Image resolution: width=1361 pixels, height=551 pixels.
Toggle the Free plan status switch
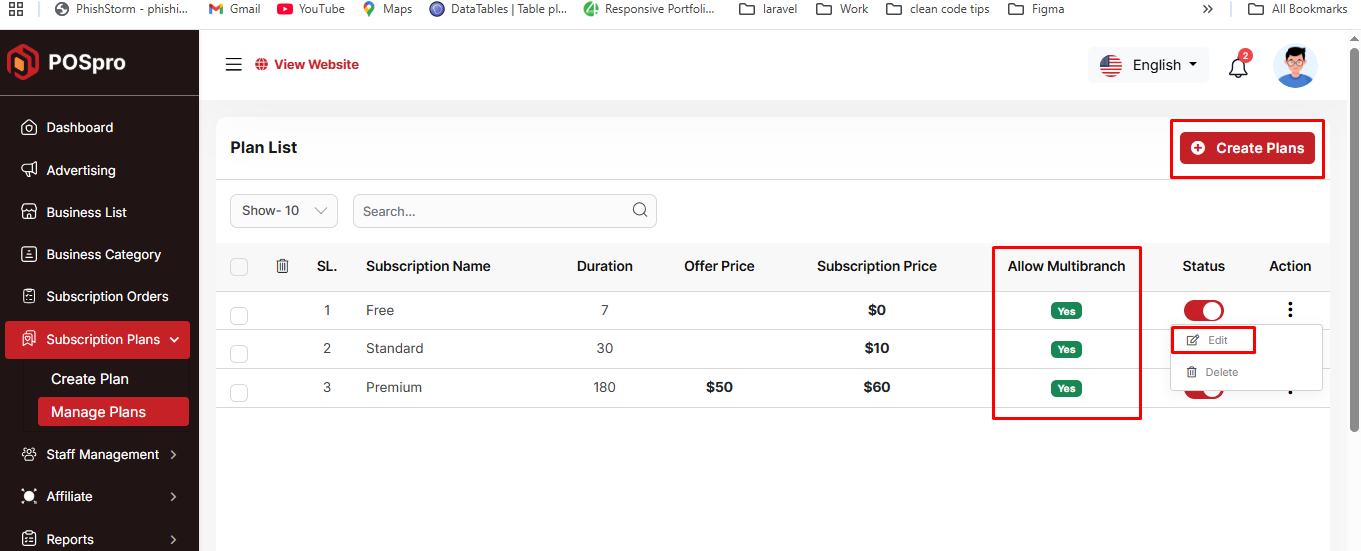(1203, 311)
